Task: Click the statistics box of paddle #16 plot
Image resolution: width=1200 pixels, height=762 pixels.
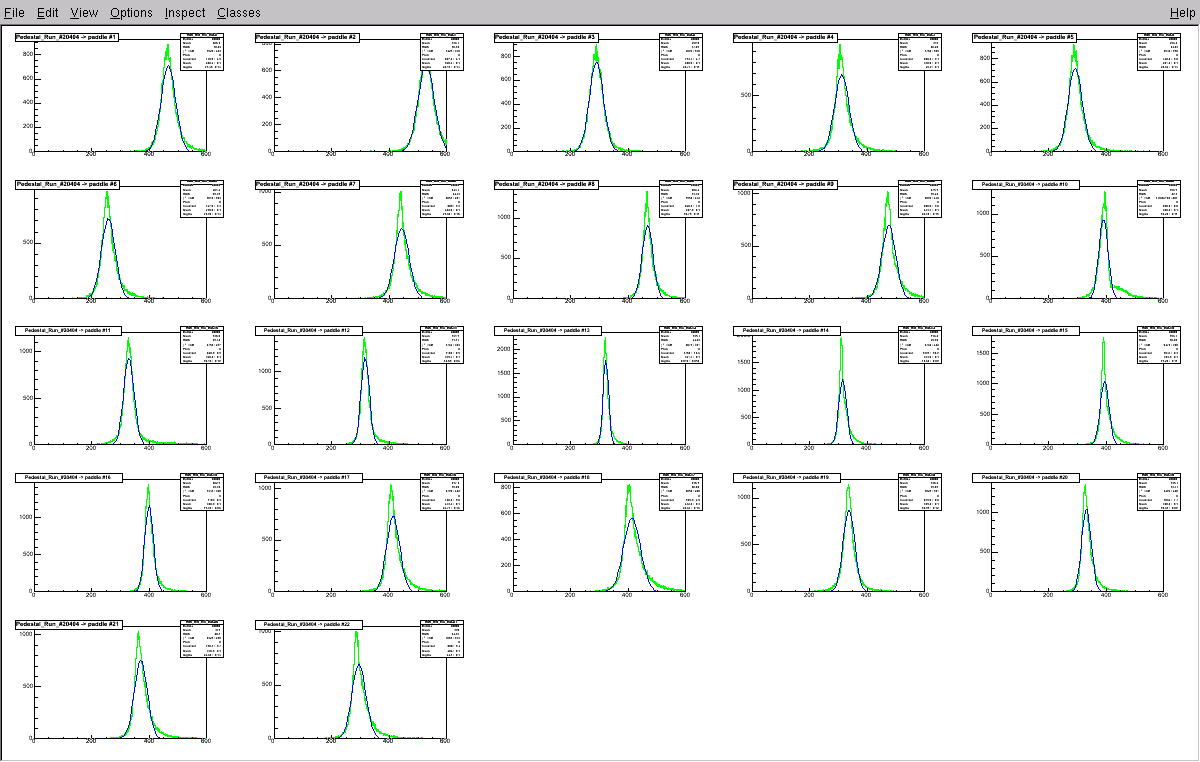Action: click(203, 492)
